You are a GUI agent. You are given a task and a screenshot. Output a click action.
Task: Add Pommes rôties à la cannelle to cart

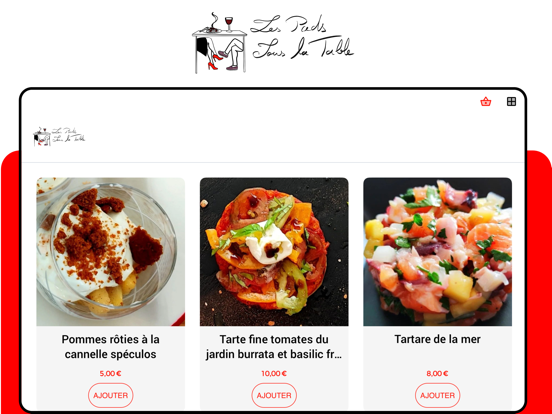[x=111, y=395]
